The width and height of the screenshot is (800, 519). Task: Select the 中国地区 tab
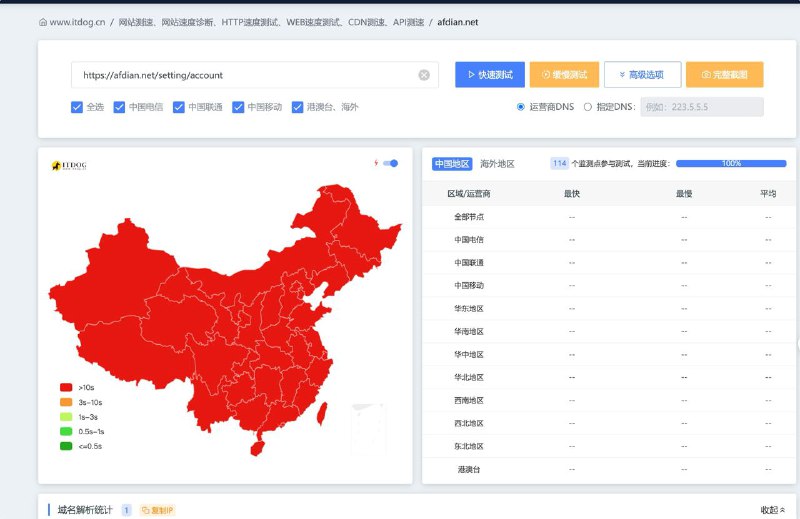[452, 163]
